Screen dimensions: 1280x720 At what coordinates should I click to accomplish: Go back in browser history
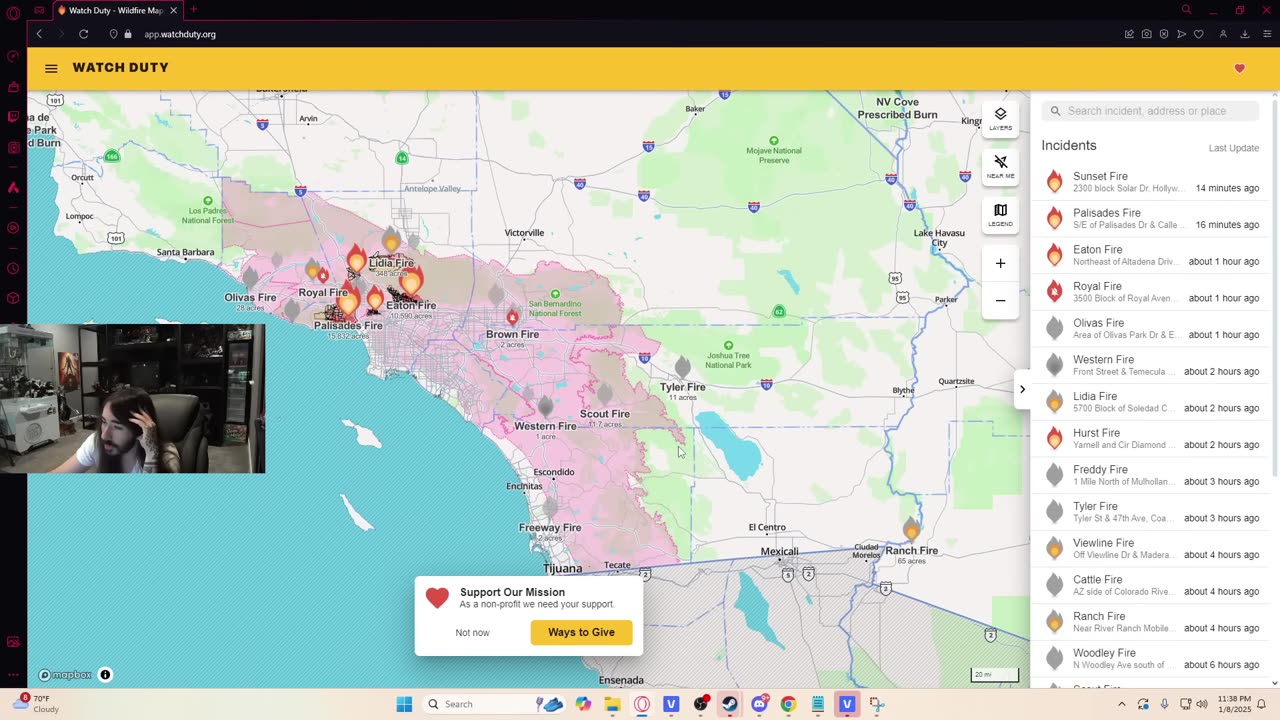tap(39, 34)
